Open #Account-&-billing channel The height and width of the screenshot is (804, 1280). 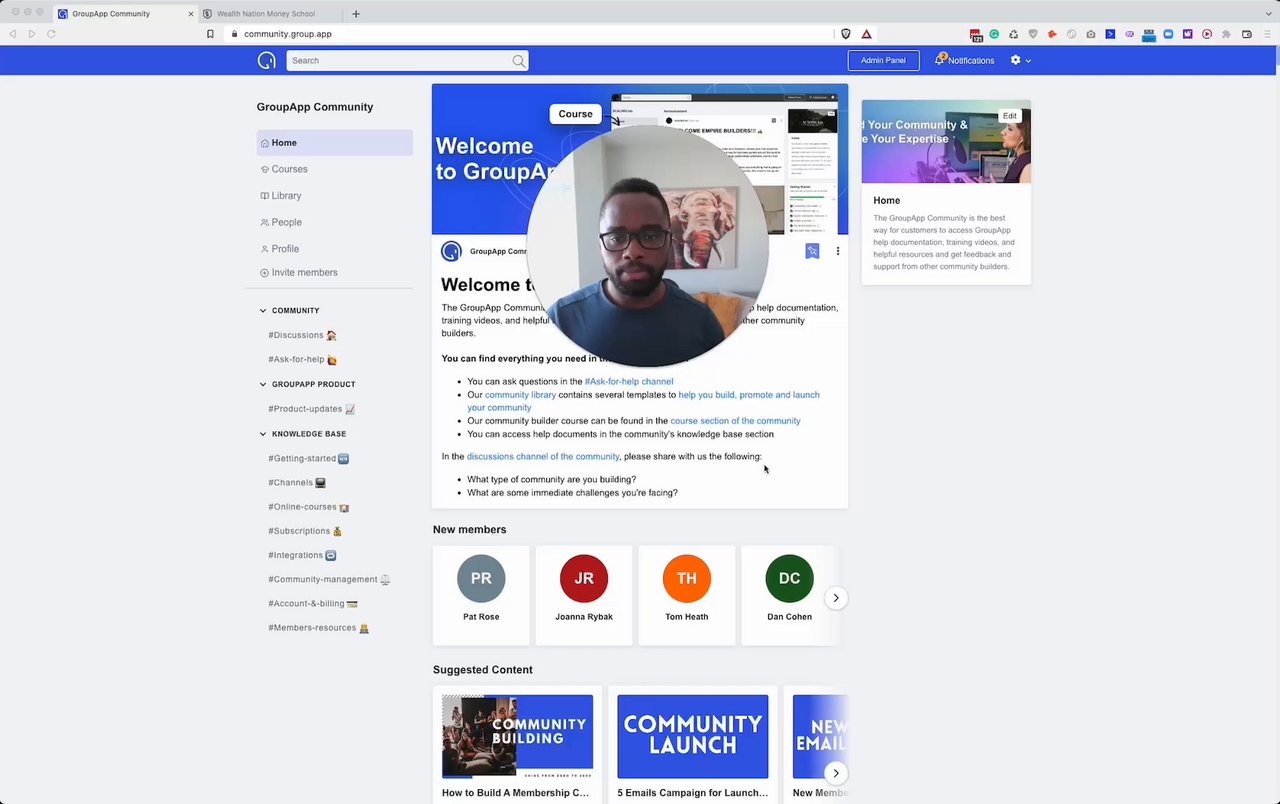point(313,604)
